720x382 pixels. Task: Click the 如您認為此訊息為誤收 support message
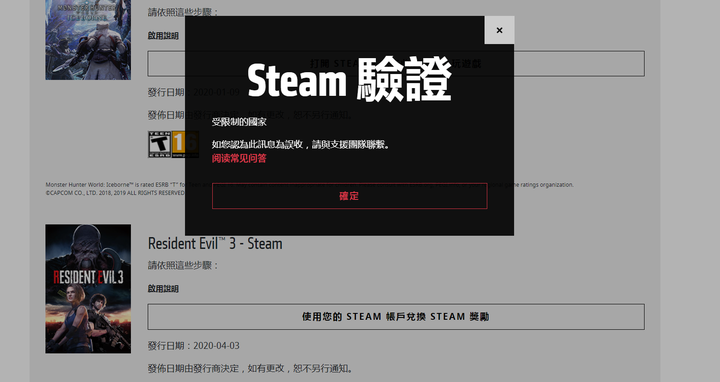coord(301,145)
